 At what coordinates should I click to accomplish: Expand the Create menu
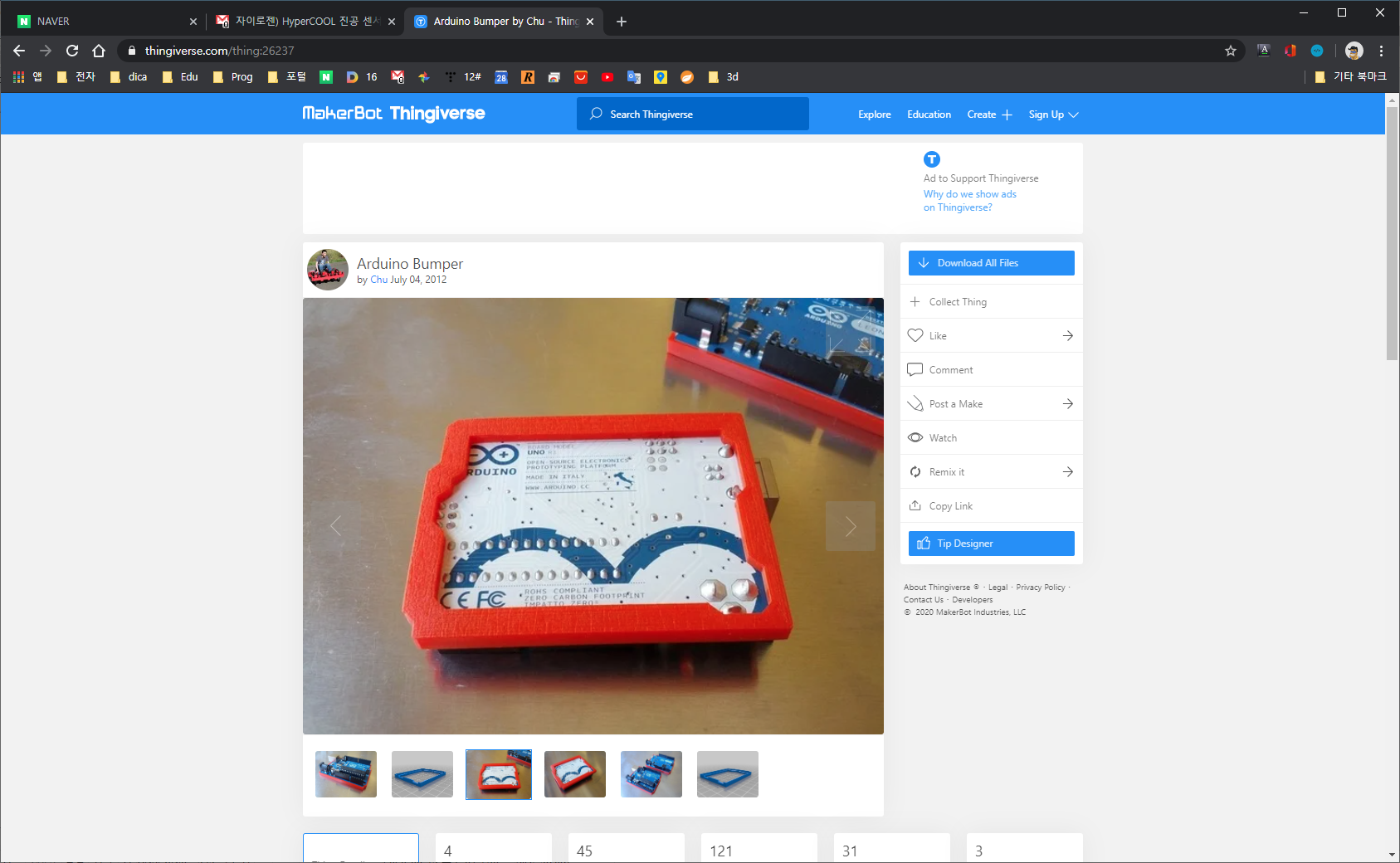click(989, 115)
